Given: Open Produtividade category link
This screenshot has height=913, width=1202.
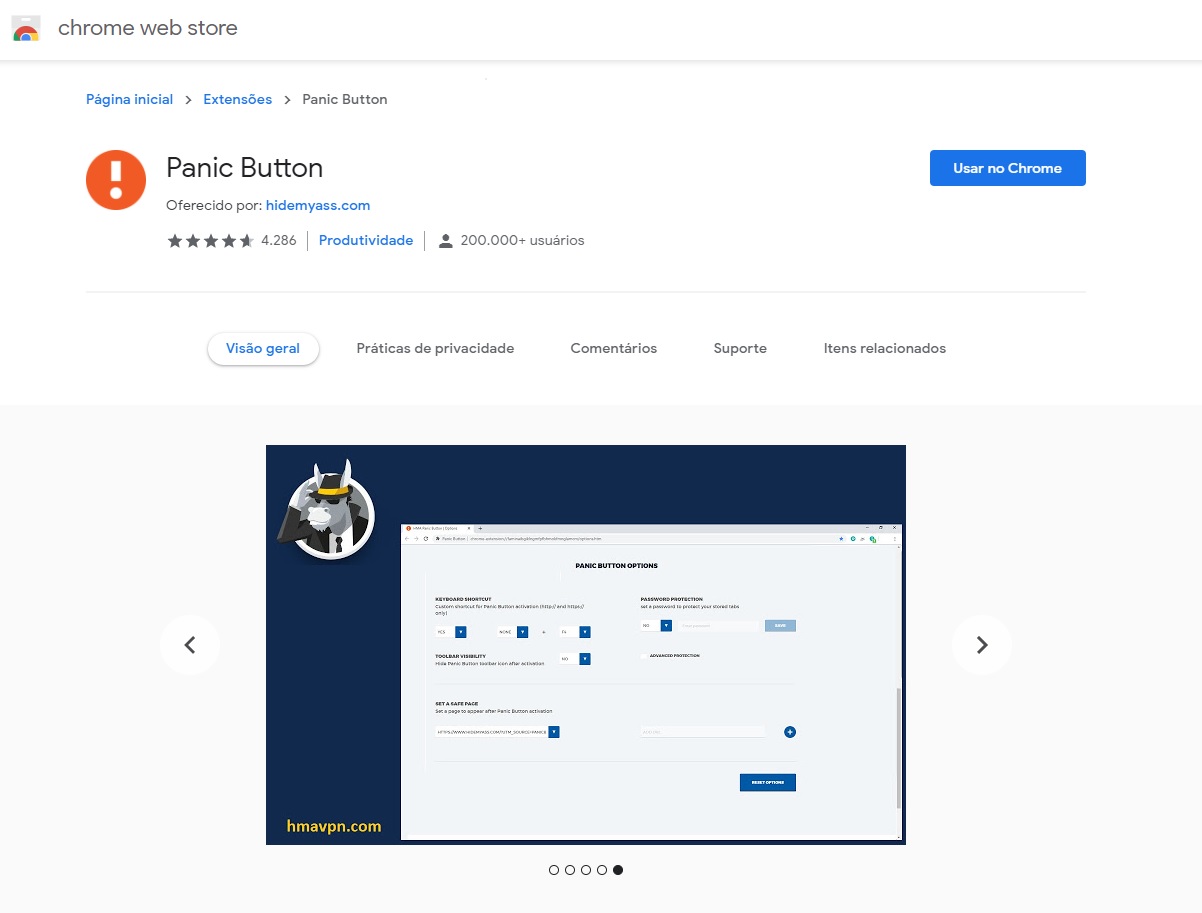Looking at the screenshot, I should point(366,240).
